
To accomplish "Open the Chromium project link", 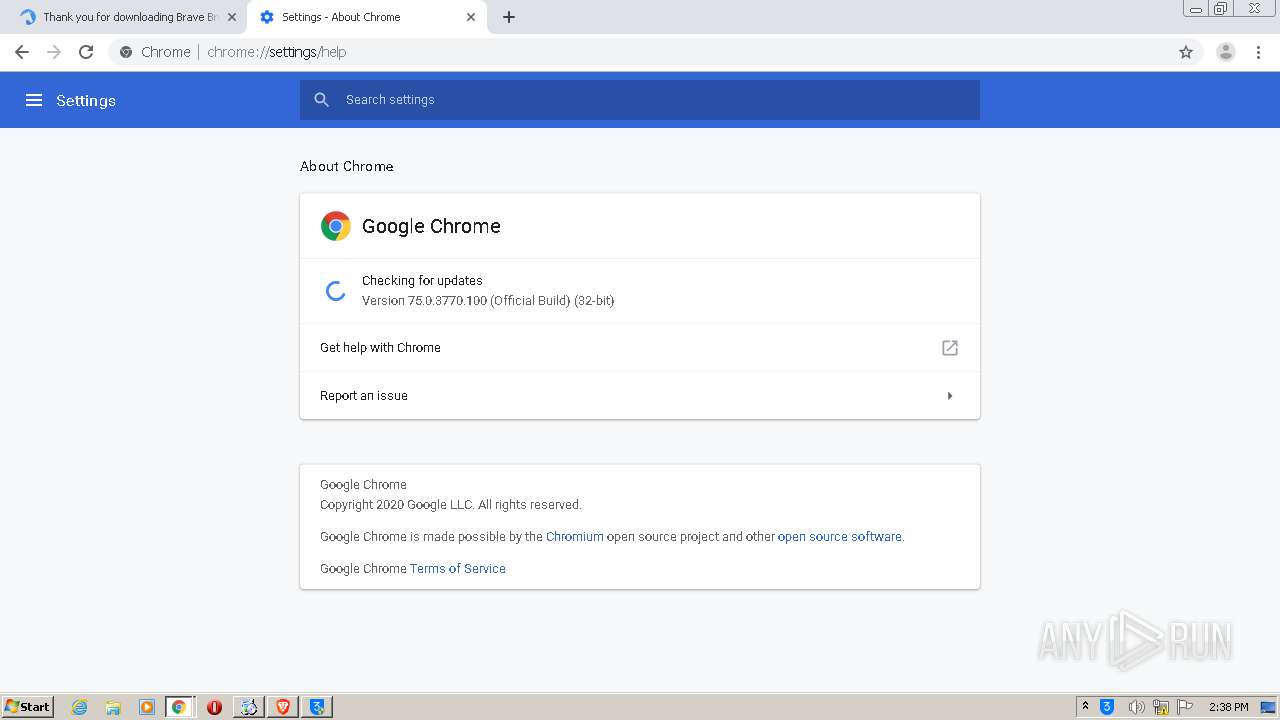I will pos(574,537).
